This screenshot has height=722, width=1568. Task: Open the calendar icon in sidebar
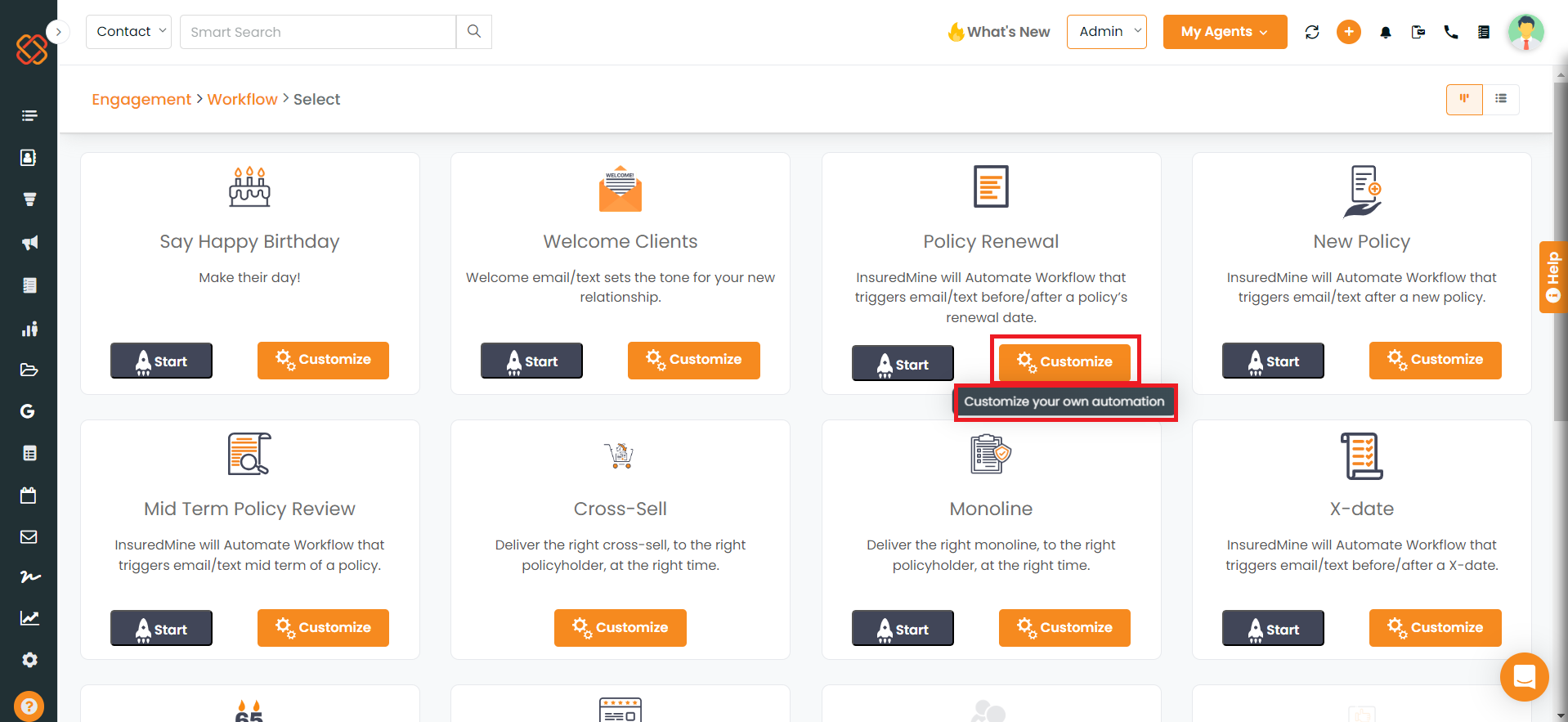[x=29, y=495]
